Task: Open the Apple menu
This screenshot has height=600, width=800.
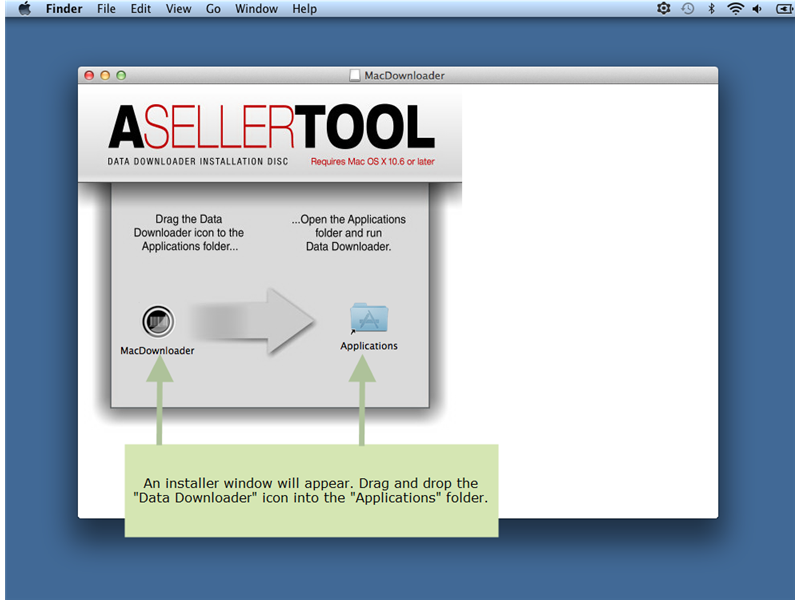Action: coord(24,9)
